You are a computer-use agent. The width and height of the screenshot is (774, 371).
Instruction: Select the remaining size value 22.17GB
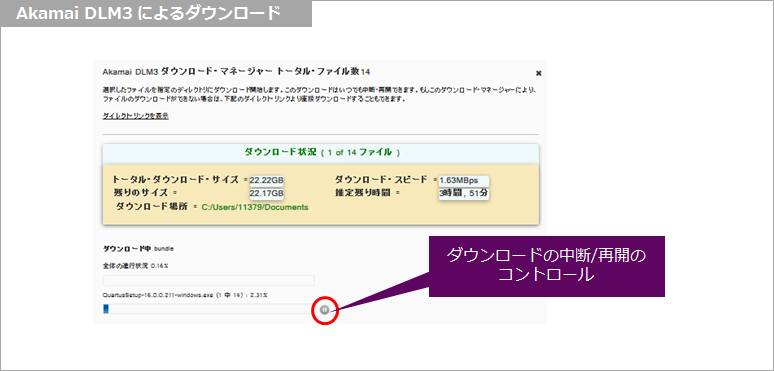pos(267,193)
